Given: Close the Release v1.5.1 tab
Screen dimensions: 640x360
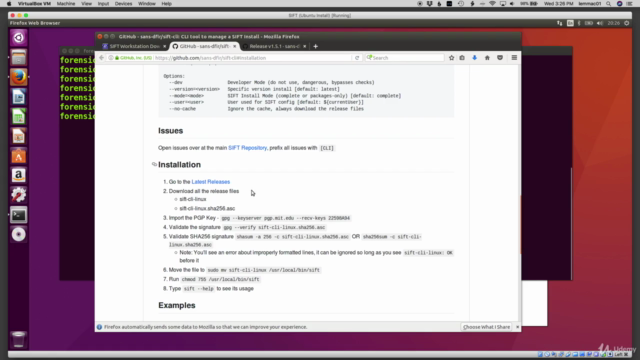Looking at the screenshot, I should (304, 47).
